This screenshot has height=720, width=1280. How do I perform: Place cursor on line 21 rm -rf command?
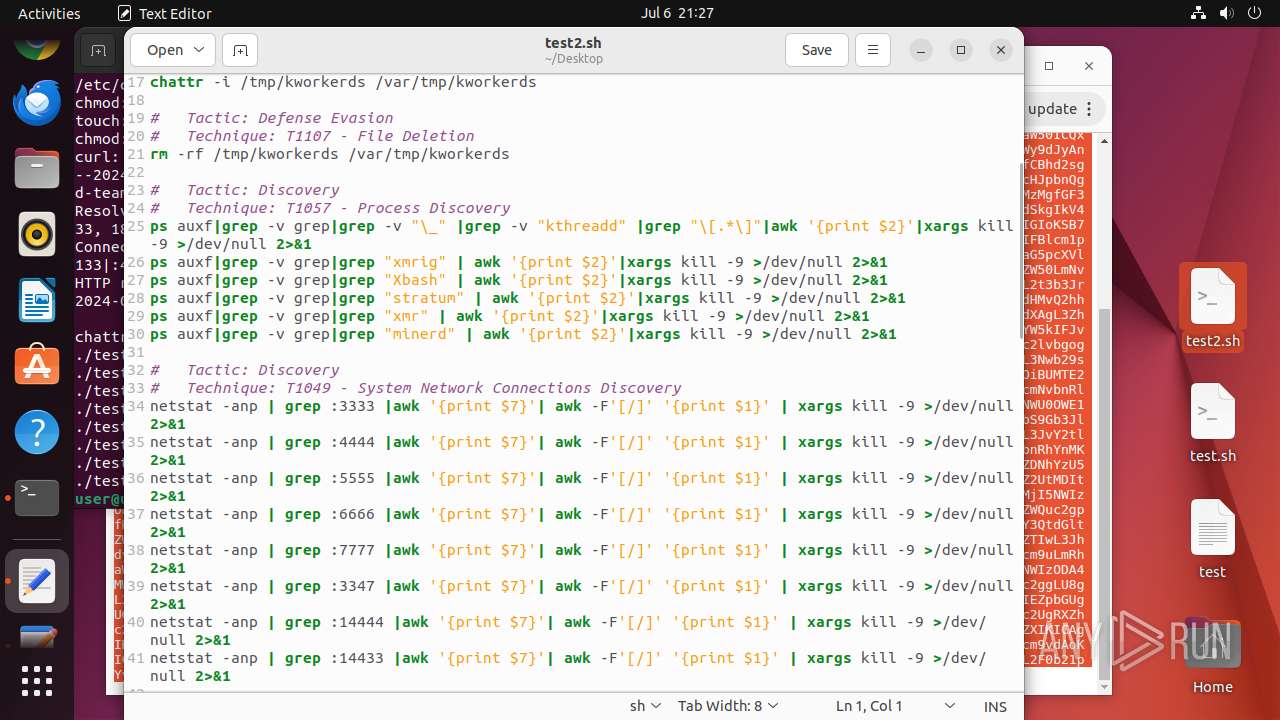tap(329, 154)
